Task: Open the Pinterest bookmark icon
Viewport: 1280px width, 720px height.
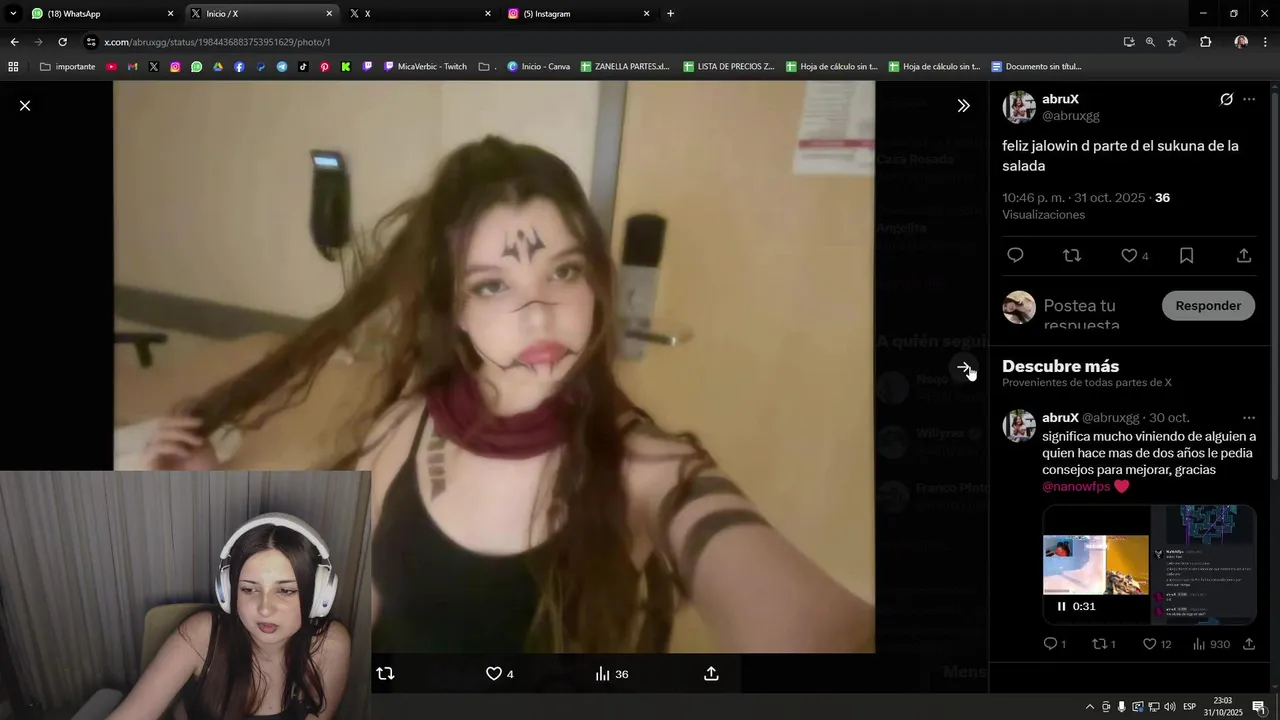Action: click(x=325, y=67)
